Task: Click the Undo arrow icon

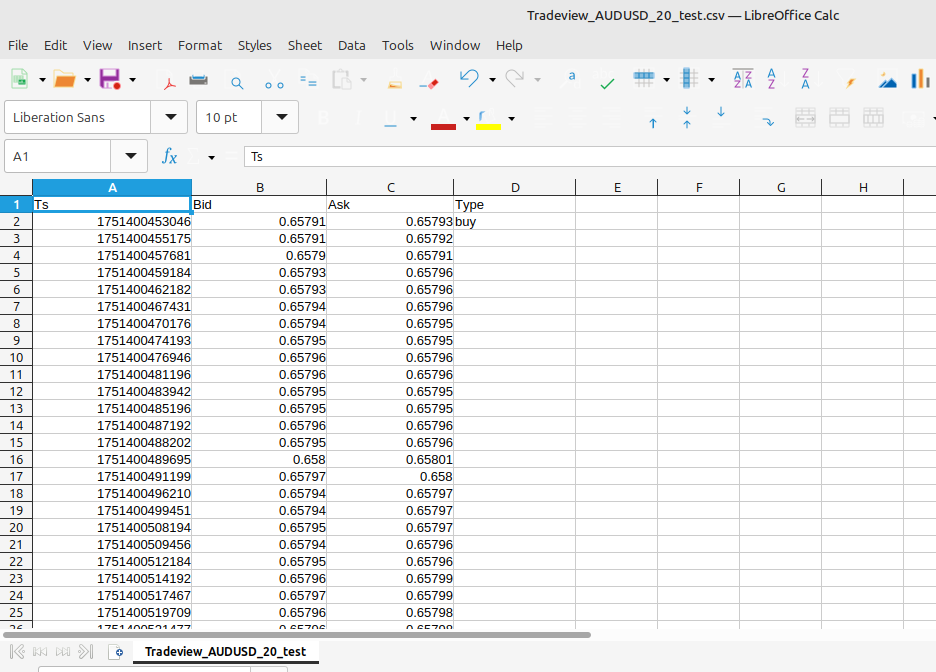Action: (468, 79)
